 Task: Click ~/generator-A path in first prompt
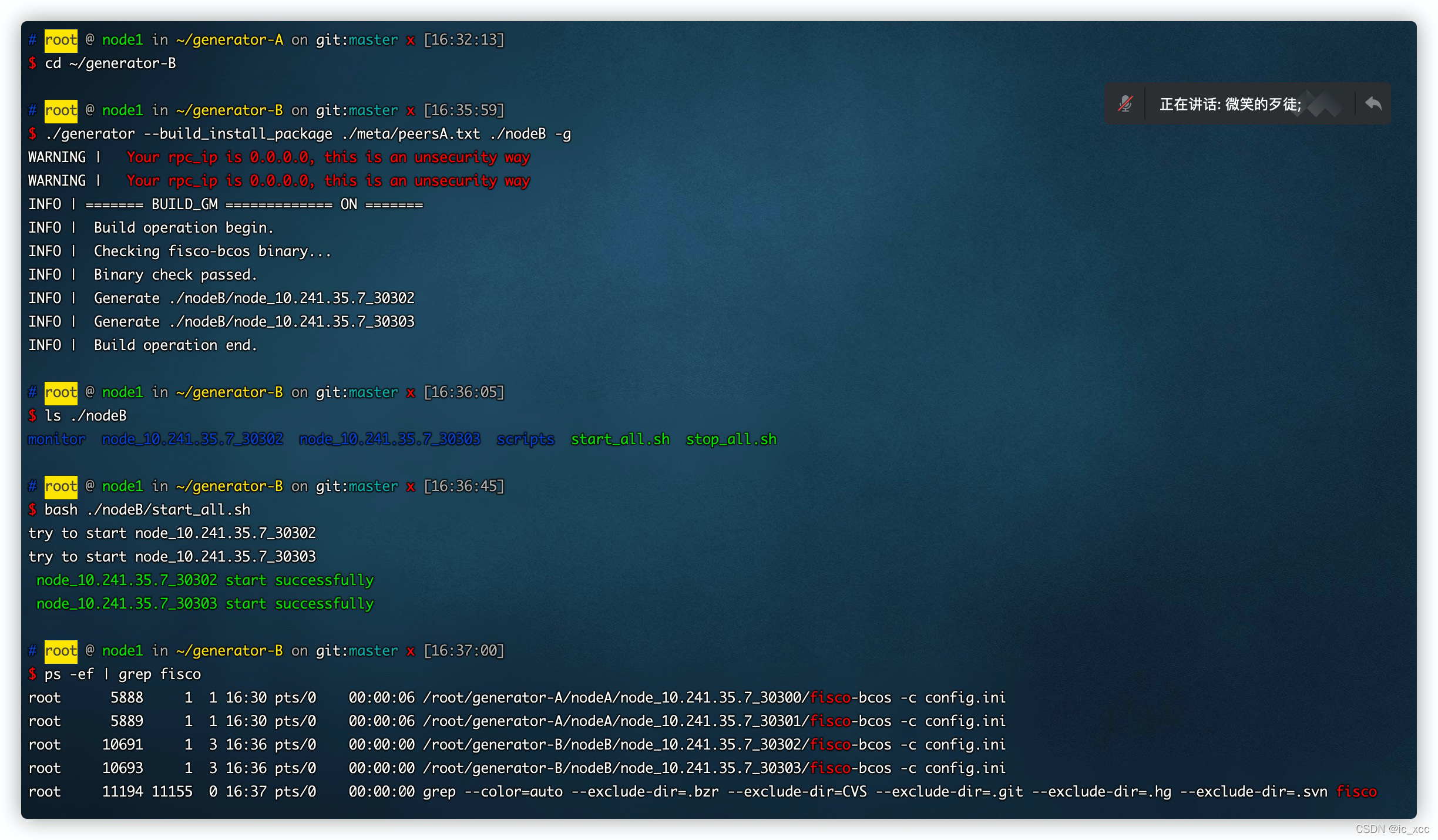229,40
